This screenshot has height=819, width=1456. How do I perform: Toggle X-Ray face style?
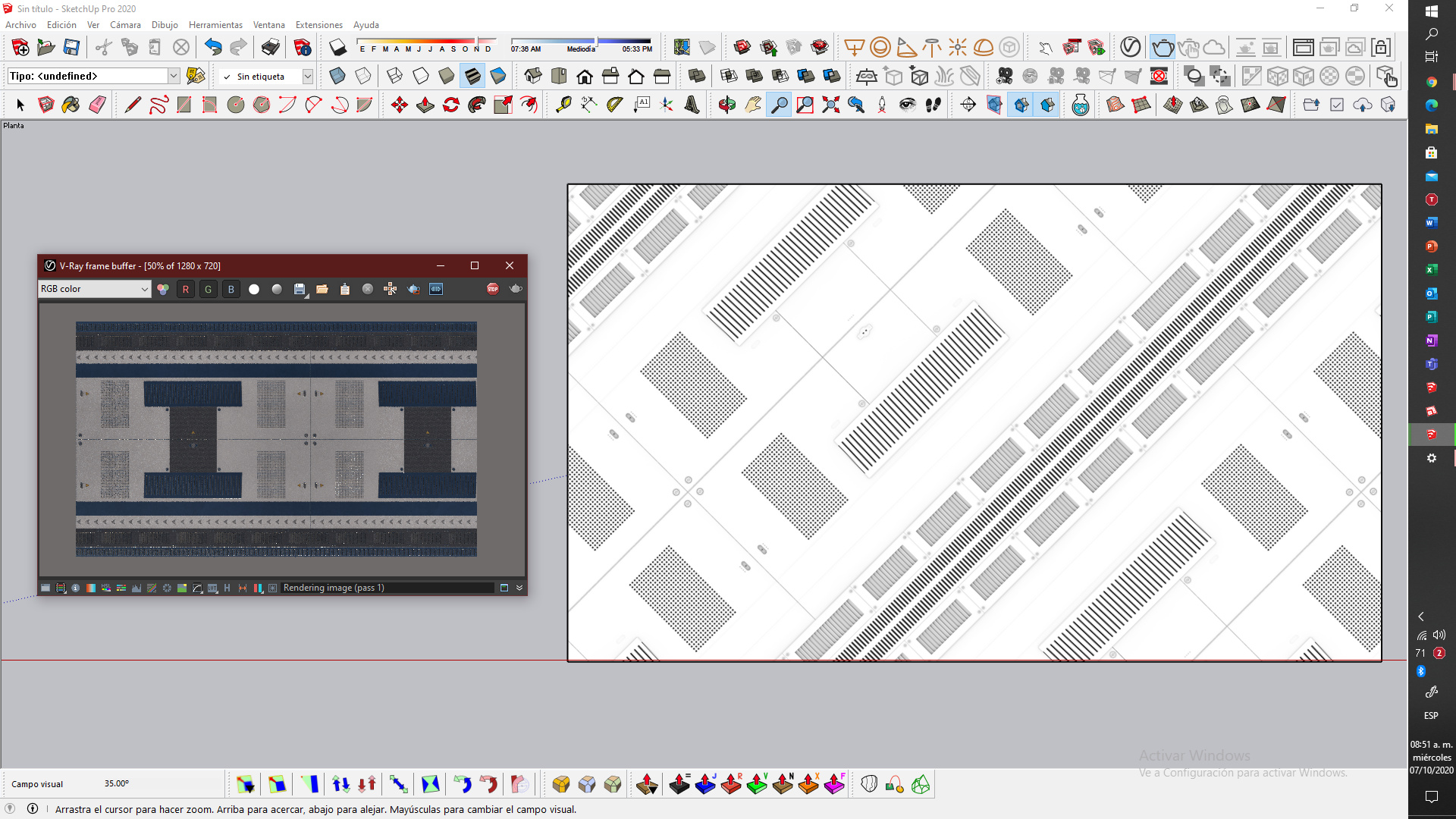click(x=337, y=76)
